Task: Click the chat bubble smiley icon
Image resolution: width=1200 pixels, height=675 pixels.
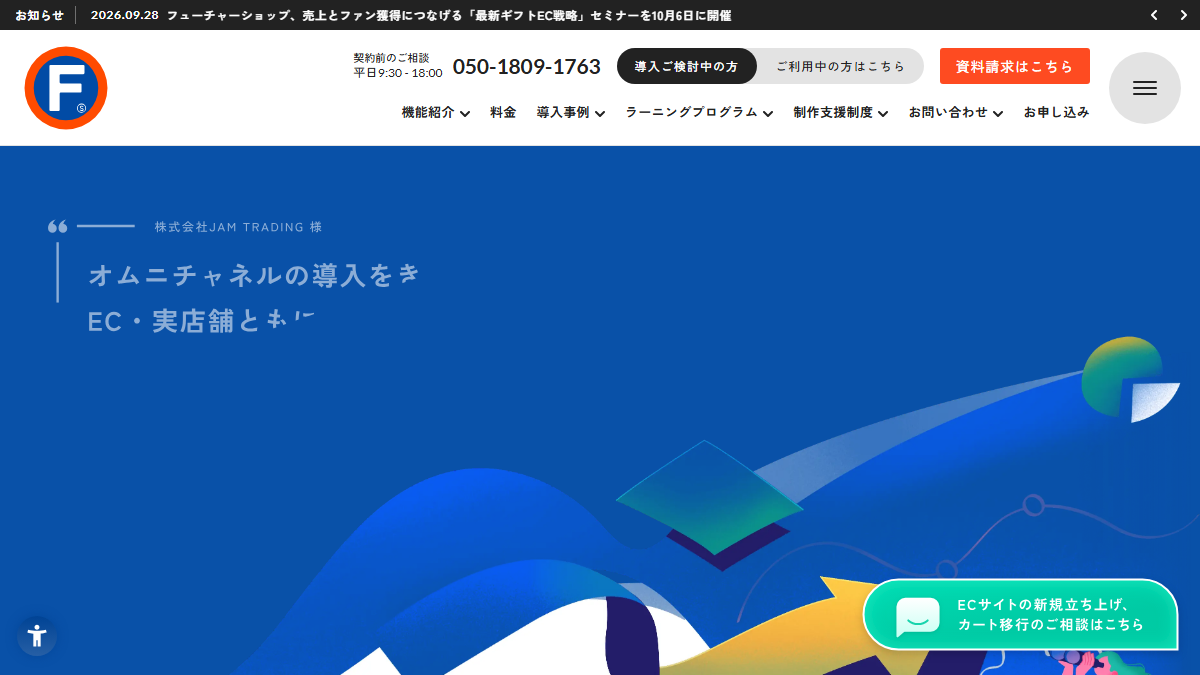Action: point(917,616)
